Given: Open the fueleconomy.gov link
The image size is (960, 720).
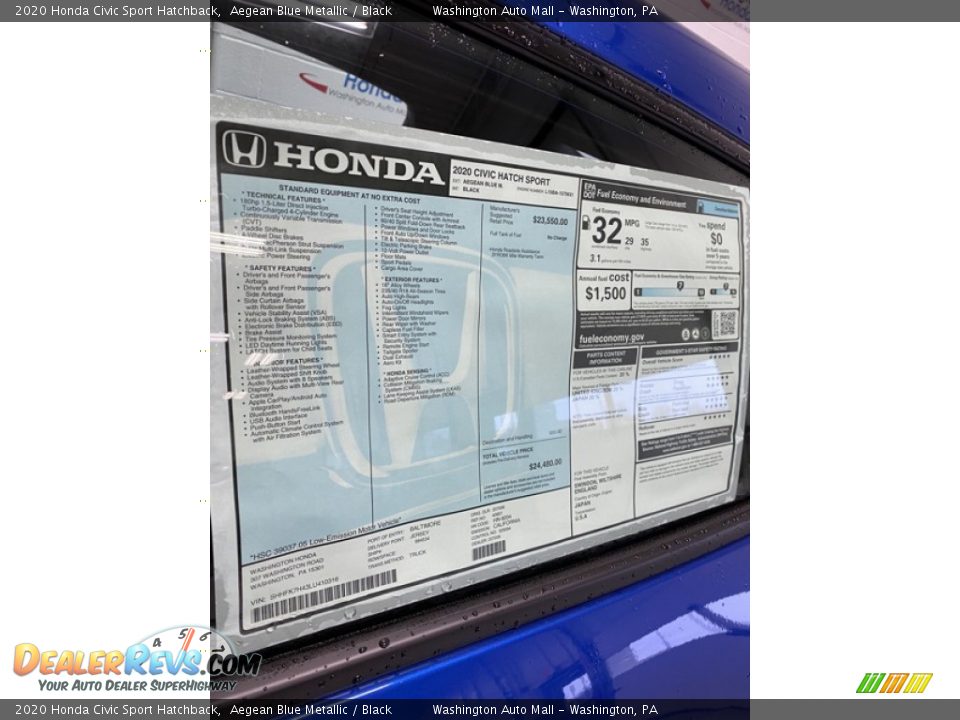Looking at the screenshot, I should (614, 338).
